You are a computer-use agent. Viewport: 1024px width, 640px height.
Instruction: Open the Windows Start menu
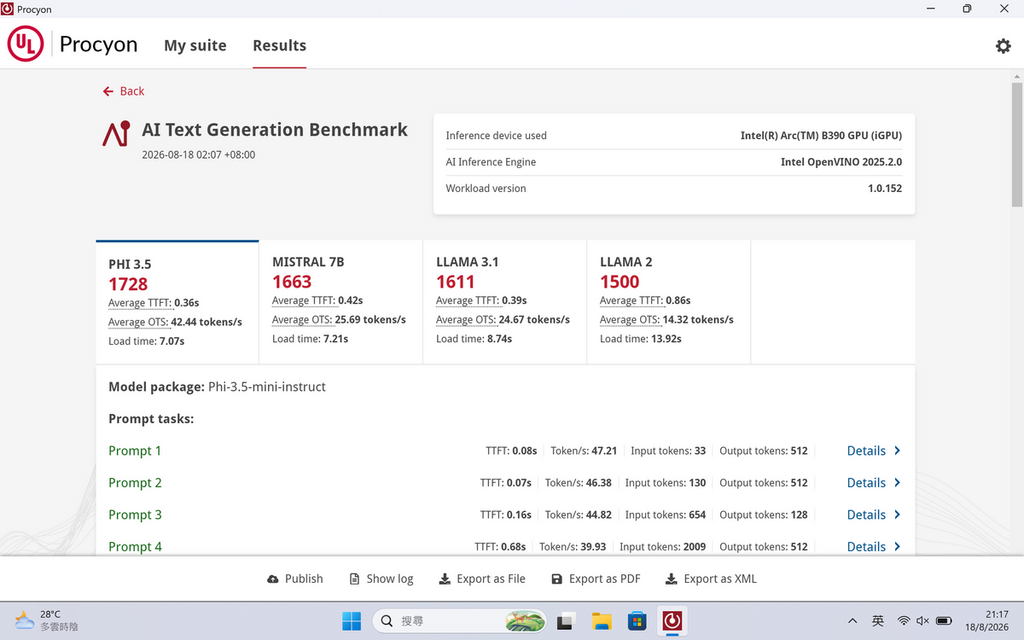[x=351, y=621]
